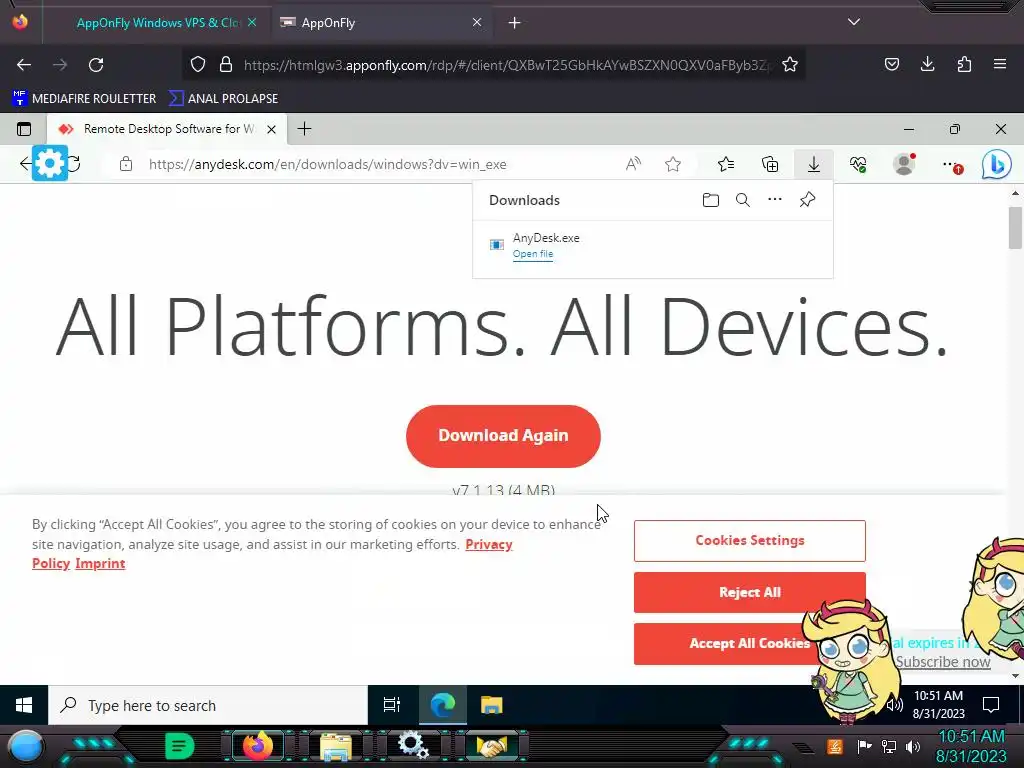Click host tray network icon
This screenshot has width=1024, height=768.
coord(888,746)
